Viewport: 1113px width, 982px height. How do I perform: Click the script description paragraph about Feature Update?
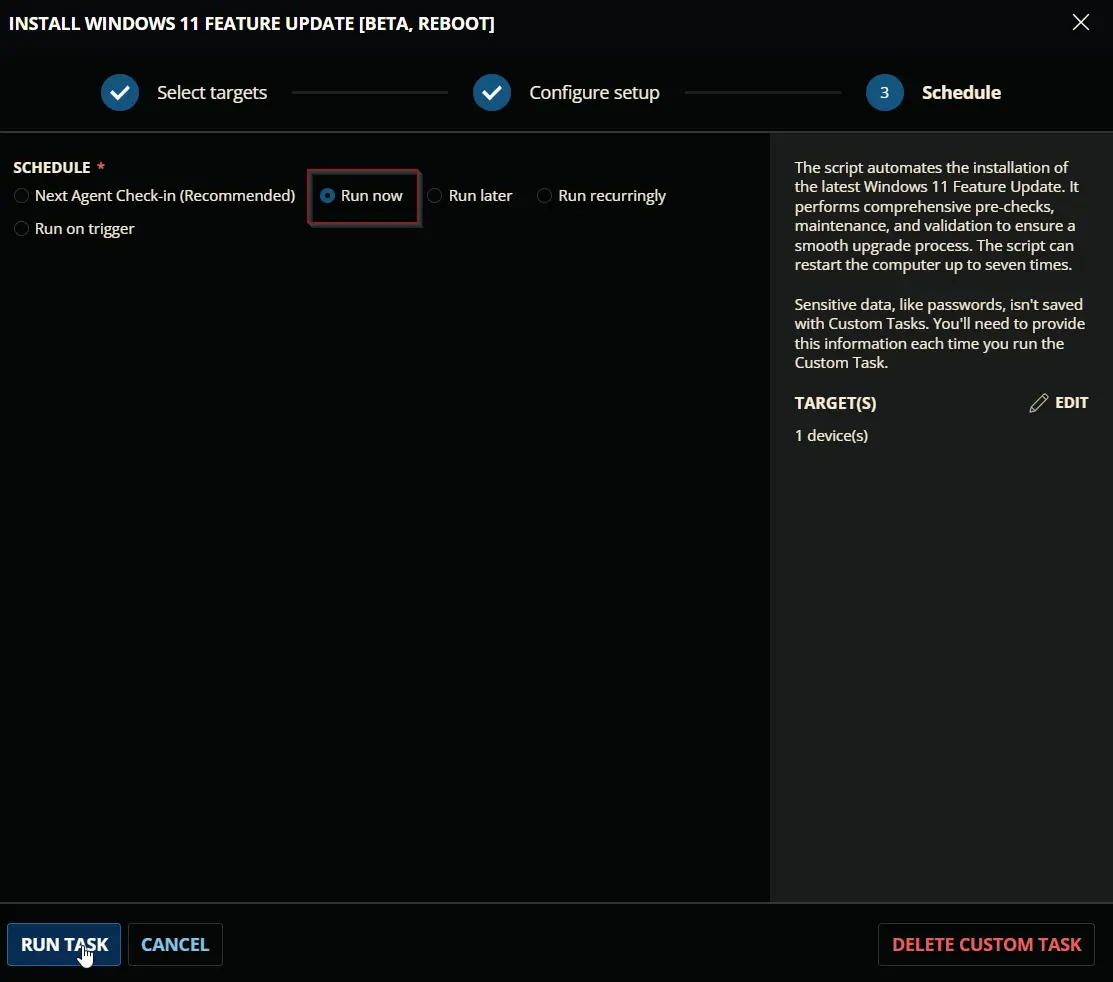936,216
